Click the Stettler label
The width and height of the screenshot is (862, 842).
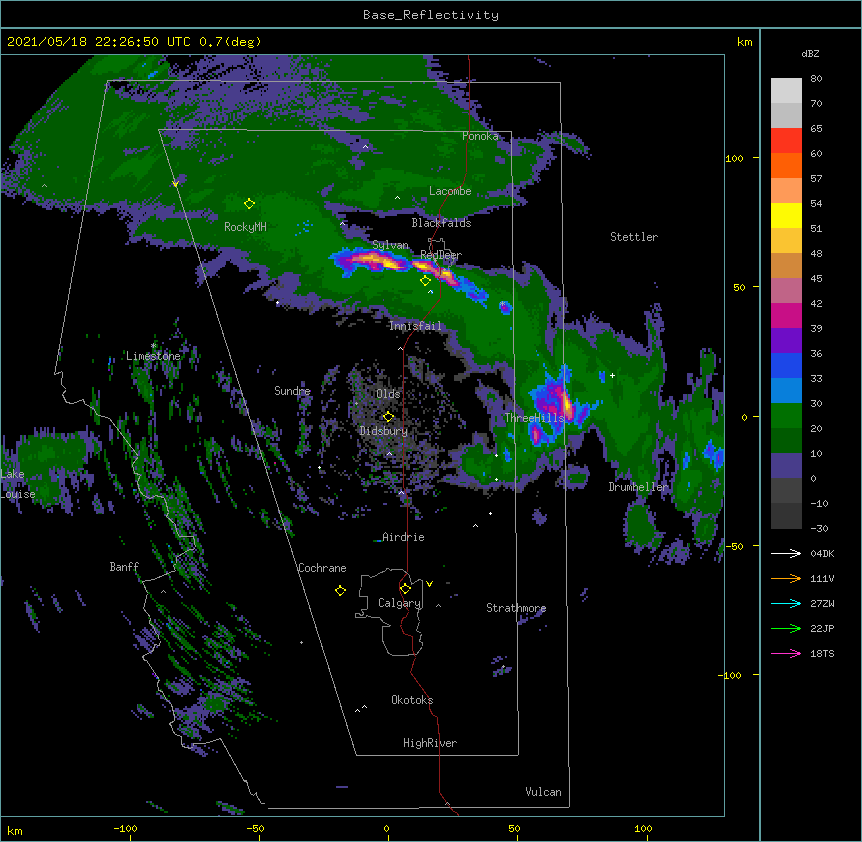coord(634,237)
